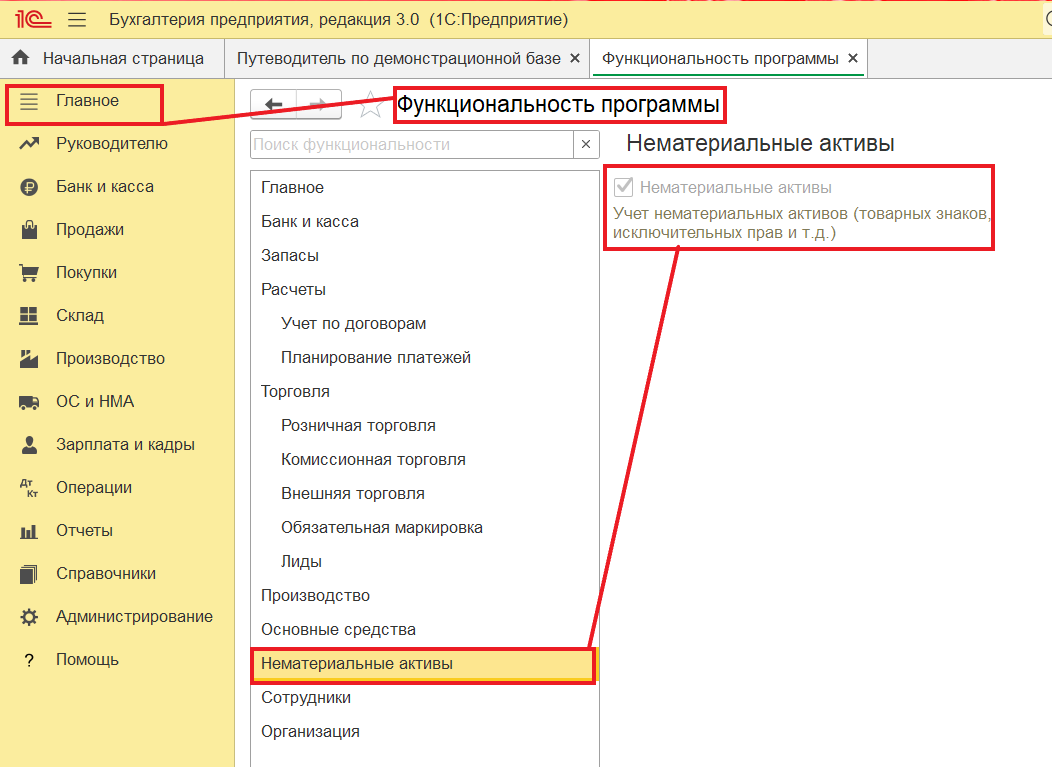
Task: Close the Функциональность программы tab
Action: point(853,58)
